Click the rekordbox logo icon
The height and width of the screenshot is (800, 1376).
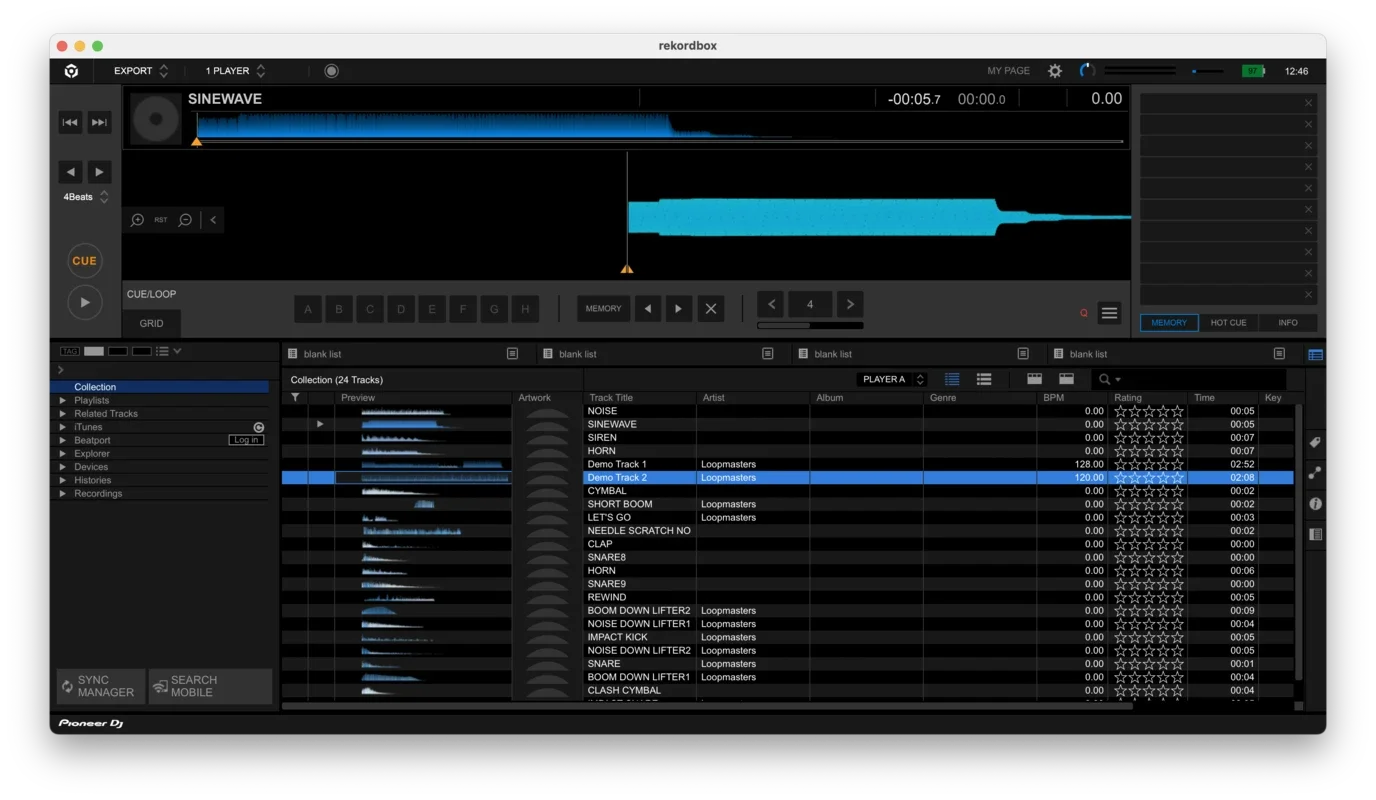(x=71, y=71)
